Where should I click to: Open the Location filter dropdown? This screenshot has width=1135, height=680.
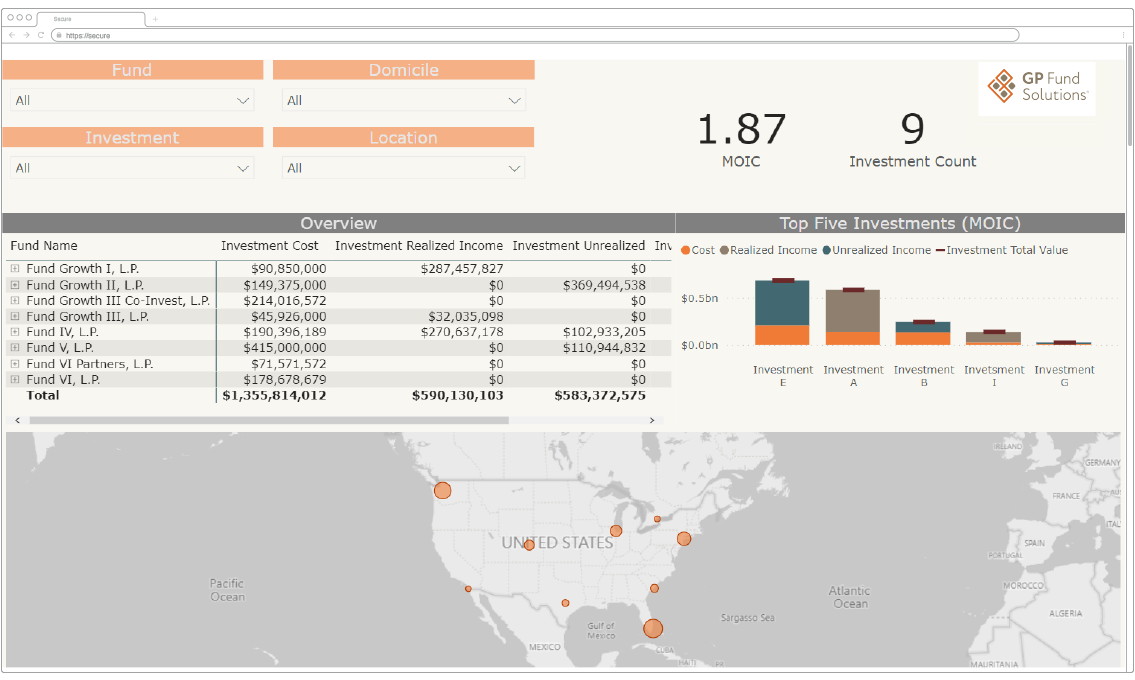coord(403,168)
